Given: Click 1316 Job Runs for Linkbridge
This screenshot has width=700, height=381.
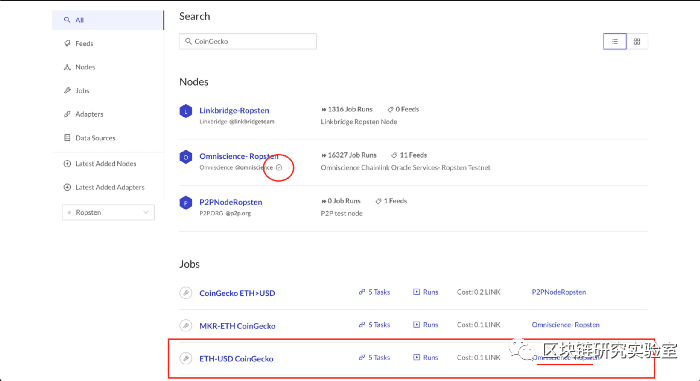Looking at the screenshot, I should (346, 109).
